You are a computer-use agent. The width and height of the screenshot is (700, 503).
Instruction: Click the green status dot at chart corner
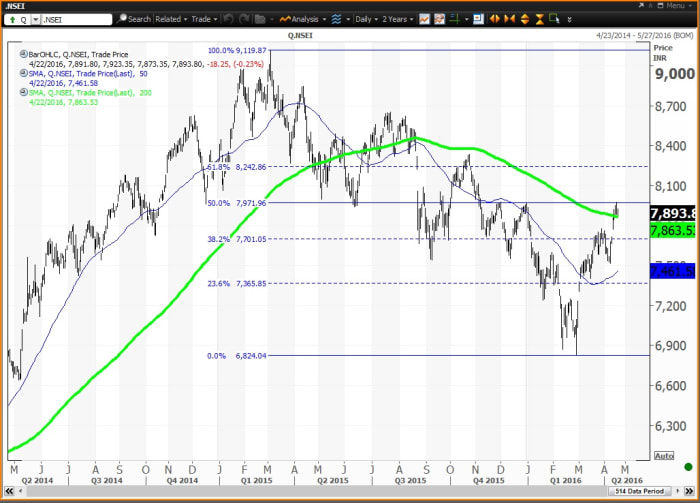tap(688, 467)
